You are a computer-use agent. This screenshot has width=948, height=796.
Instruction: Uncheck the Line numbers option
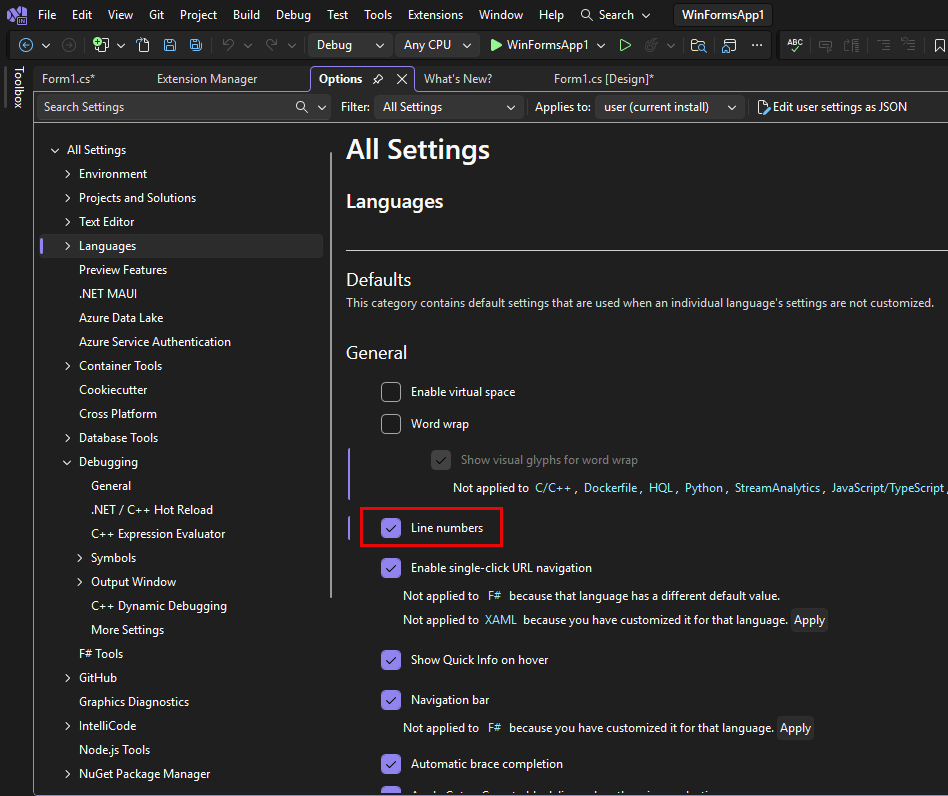click(x=391, y=528)
